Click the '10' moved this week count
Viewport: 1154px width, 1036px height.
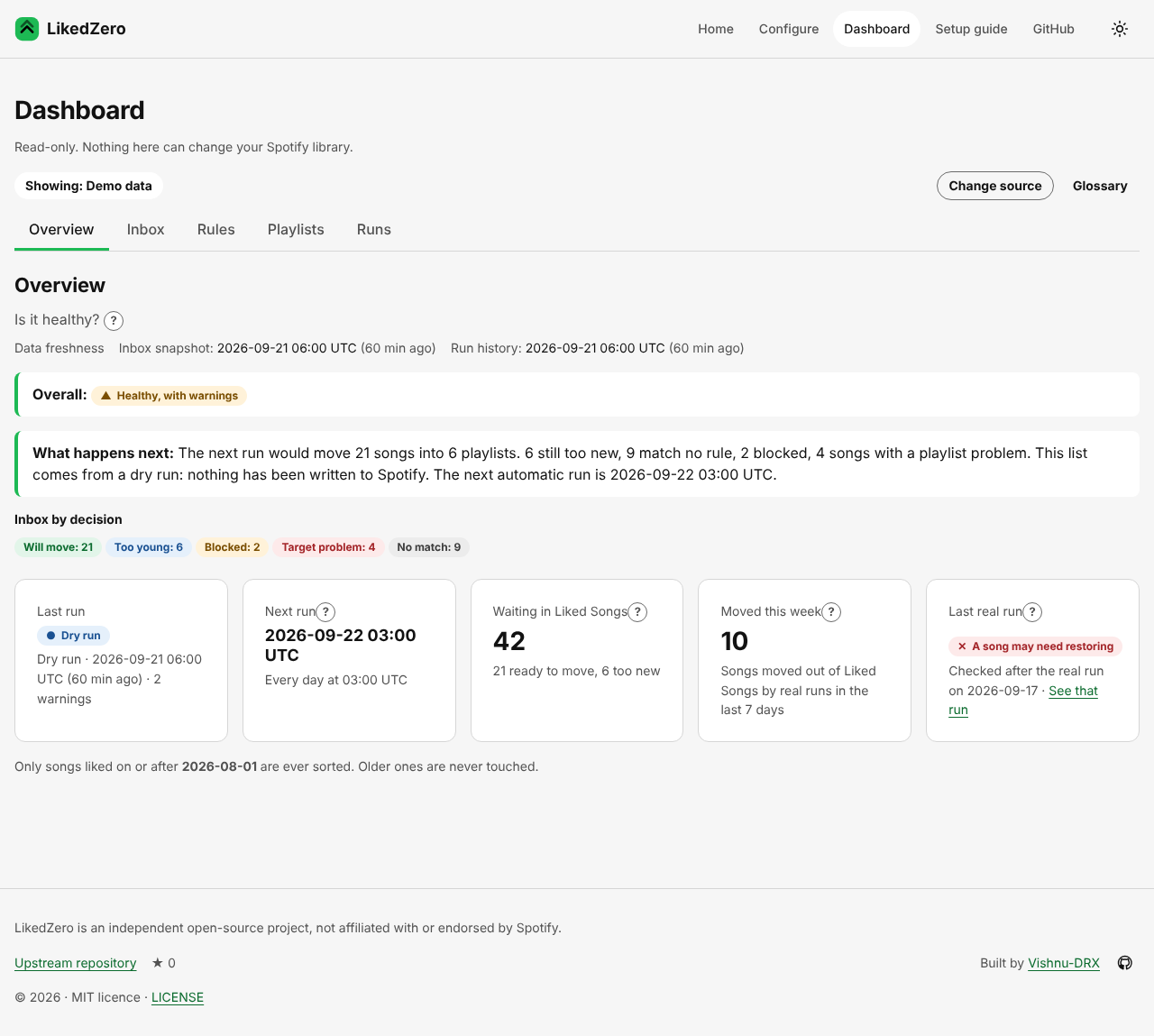(735, 641)
